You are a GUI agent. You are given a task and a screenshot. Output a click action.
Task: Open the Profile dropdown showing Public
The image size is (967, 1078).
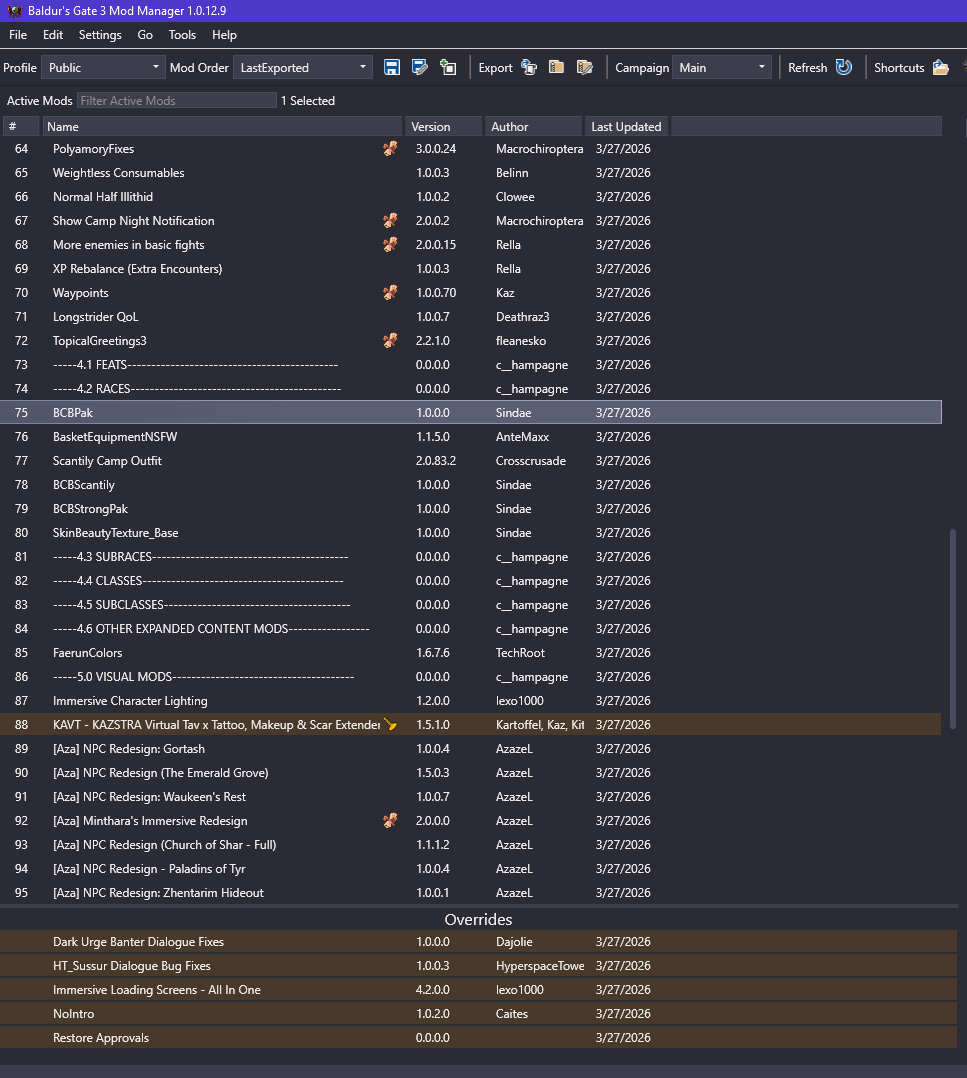click(x=103, y=67)
